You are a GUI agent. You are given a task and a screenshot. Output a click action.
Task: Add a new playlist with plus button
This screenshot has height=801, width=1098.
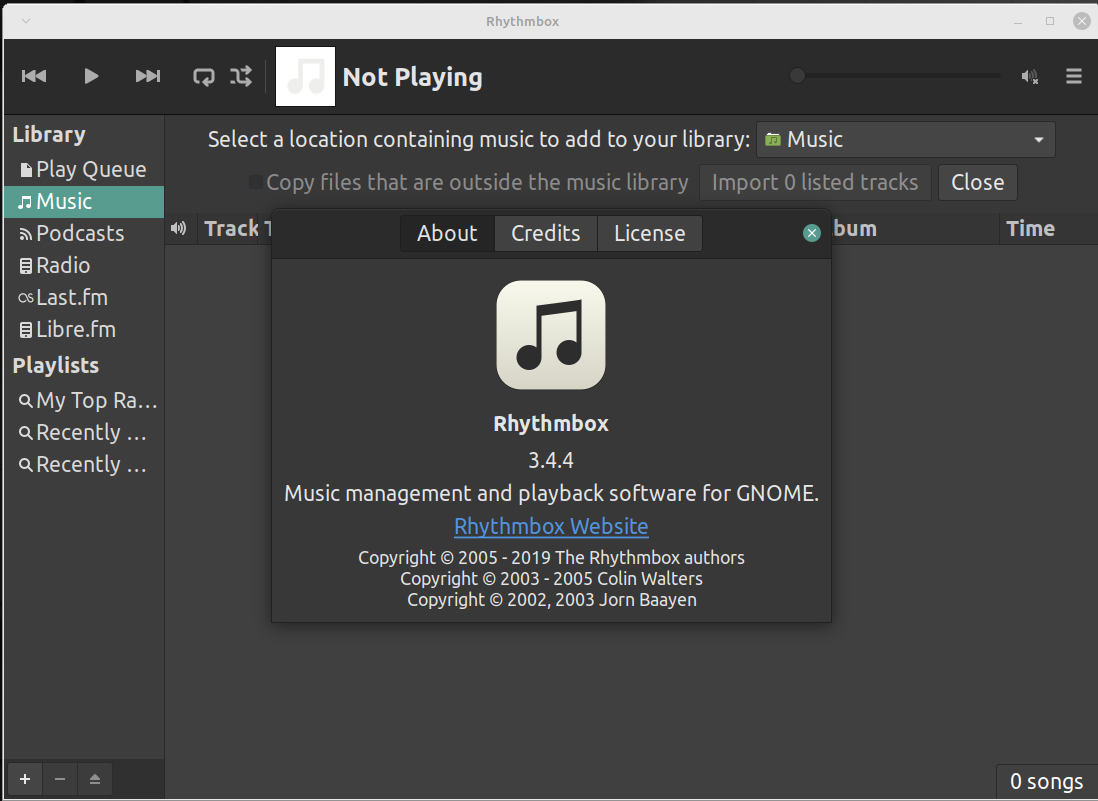tap(25, 779)
